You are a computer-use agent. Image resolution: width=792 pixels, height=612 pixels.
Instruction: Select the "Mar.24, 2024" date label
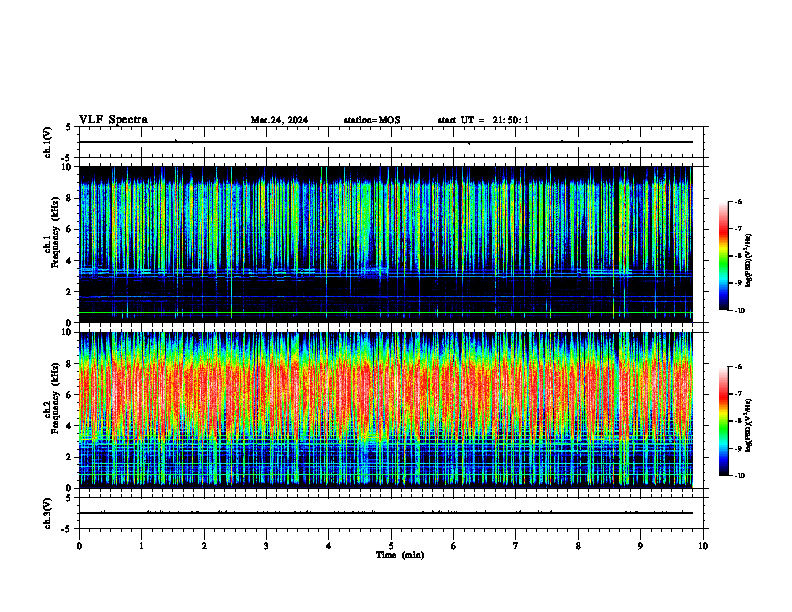(x=279, y=120)
